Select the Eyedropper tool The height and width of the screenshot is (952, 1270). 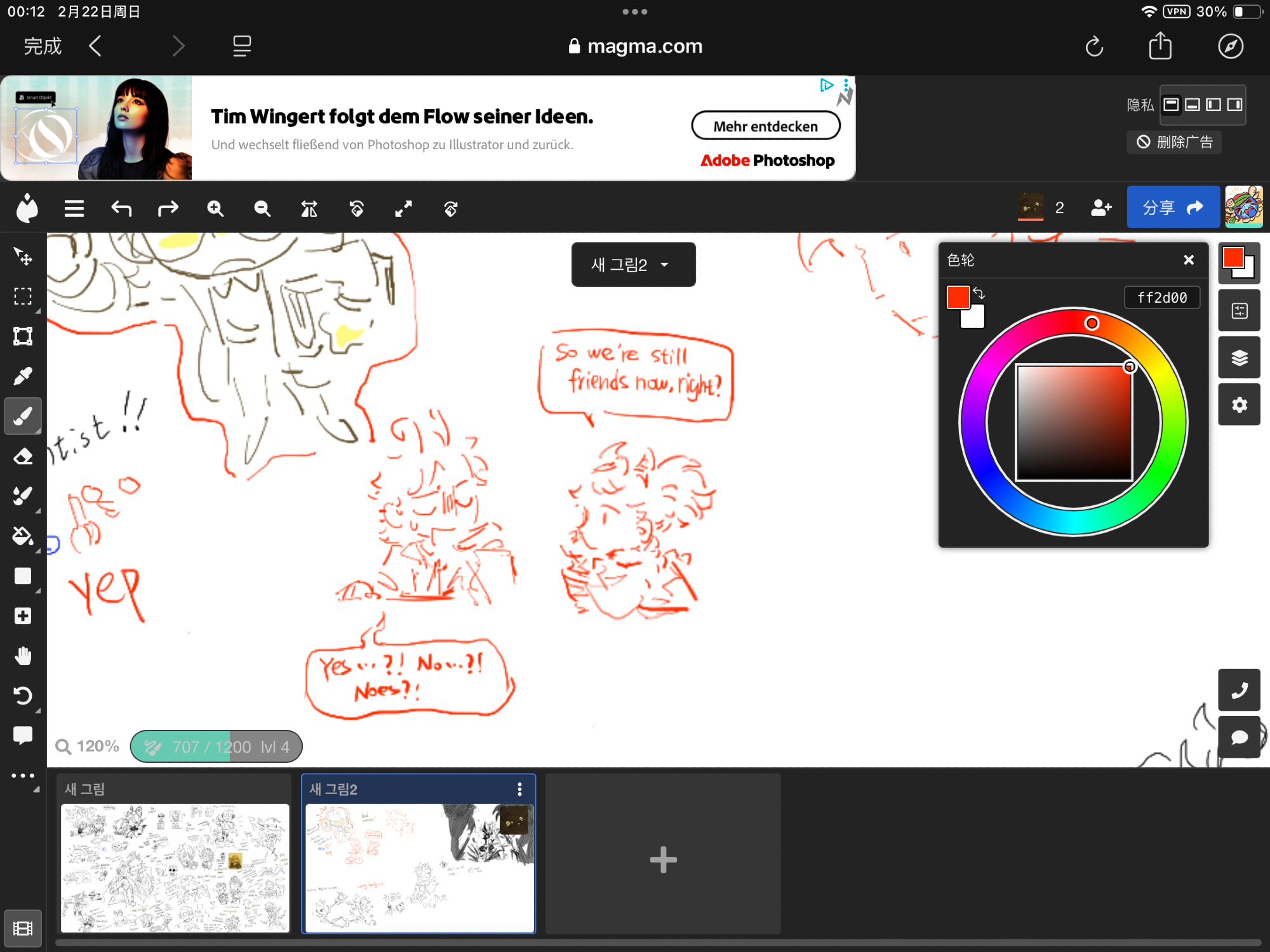coord(23,376)
